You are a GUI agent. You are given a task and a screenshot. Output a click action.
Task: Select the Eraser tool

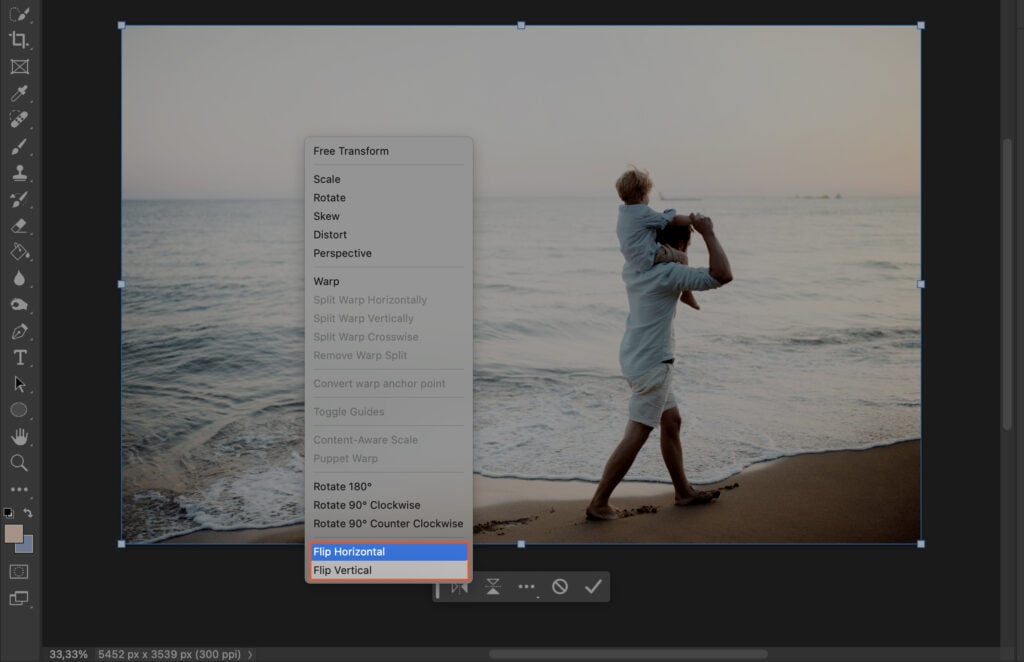coord(16,224)
